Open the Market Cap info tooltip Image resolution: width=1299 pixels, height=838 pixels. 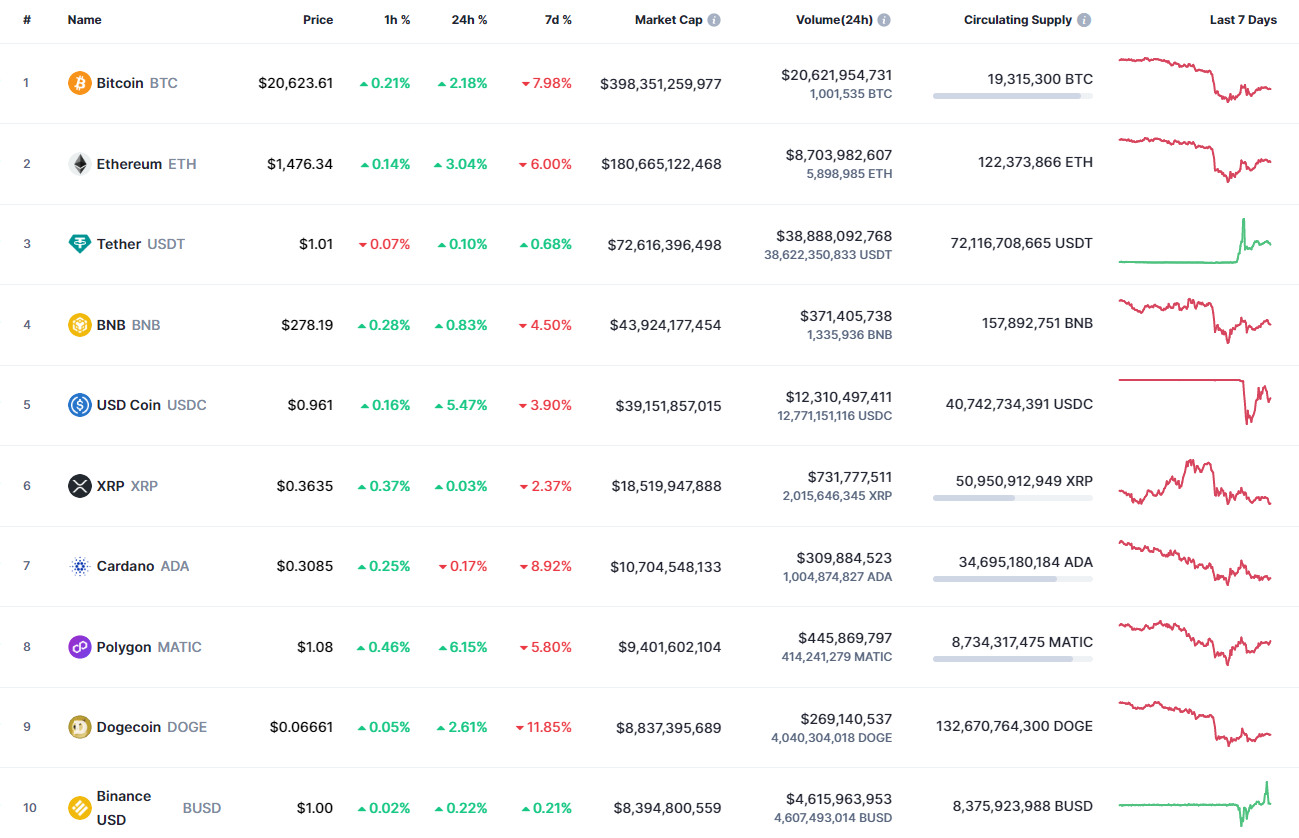click(716, 19)
